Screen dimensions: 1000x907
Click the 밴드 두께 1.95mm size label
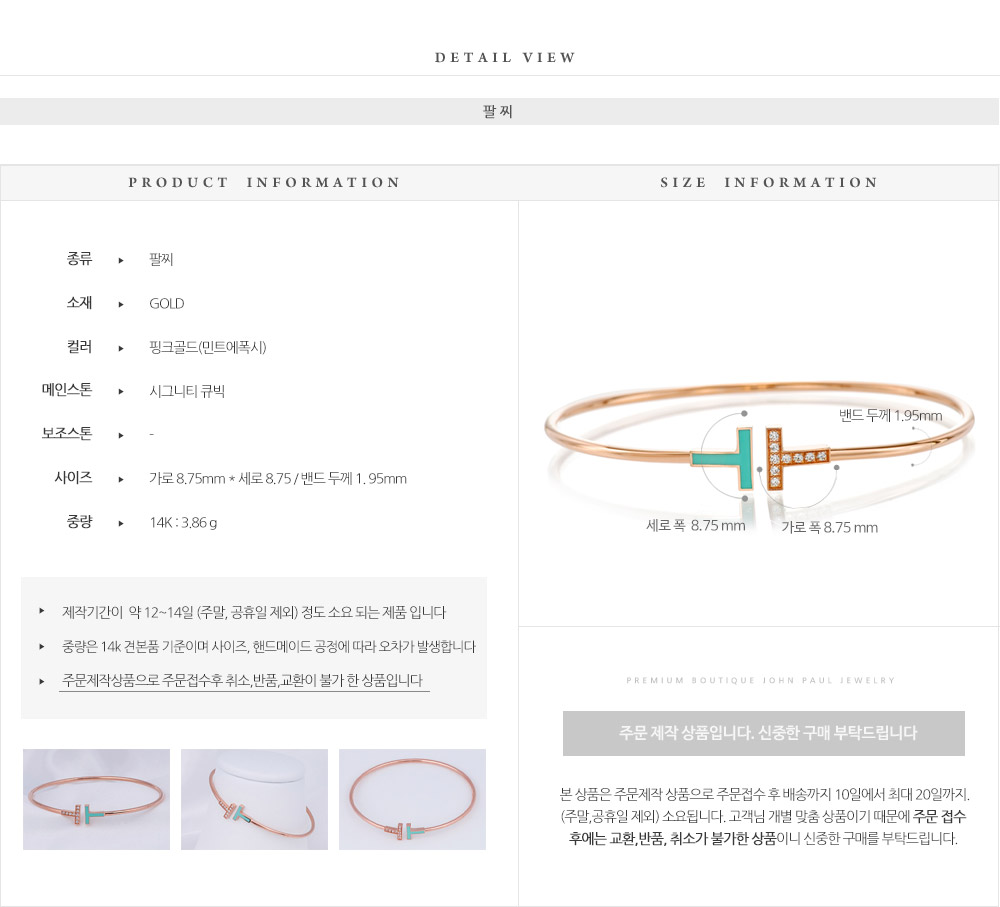tap(890, 416)
